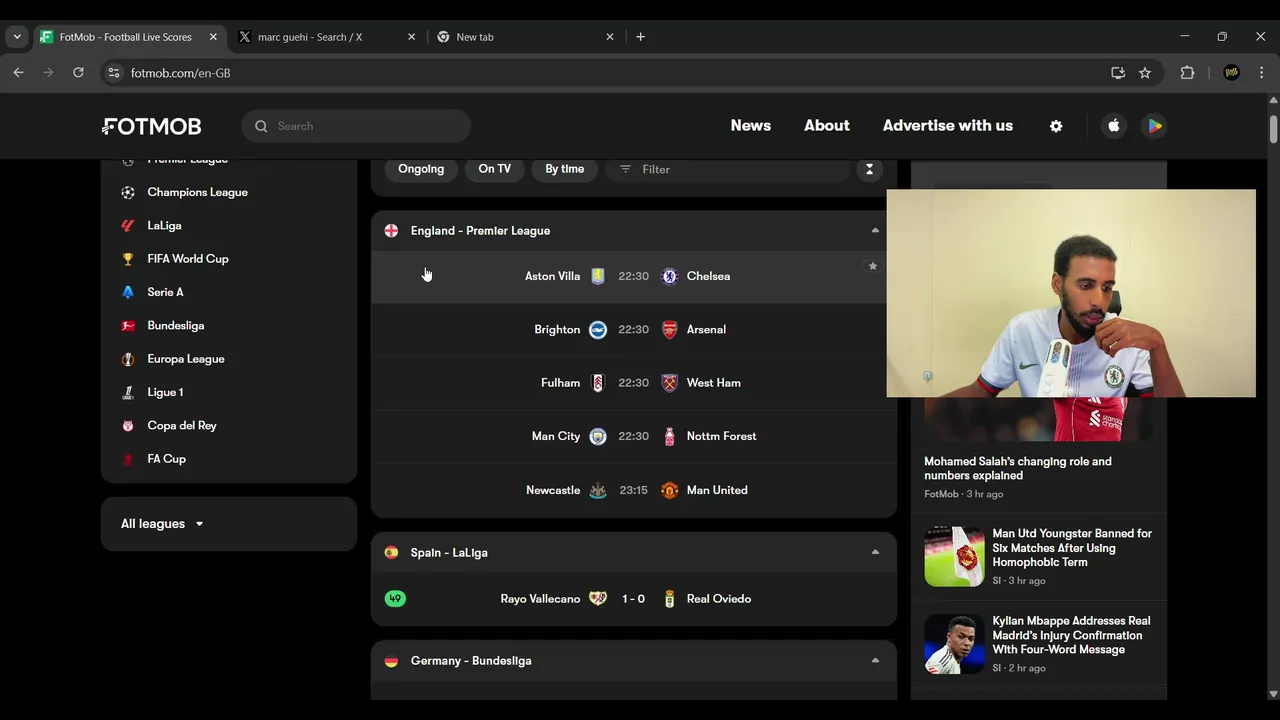Click the Ligue 1 logo icon
This screenshot has height=720, width=1280.
point(128,392)
